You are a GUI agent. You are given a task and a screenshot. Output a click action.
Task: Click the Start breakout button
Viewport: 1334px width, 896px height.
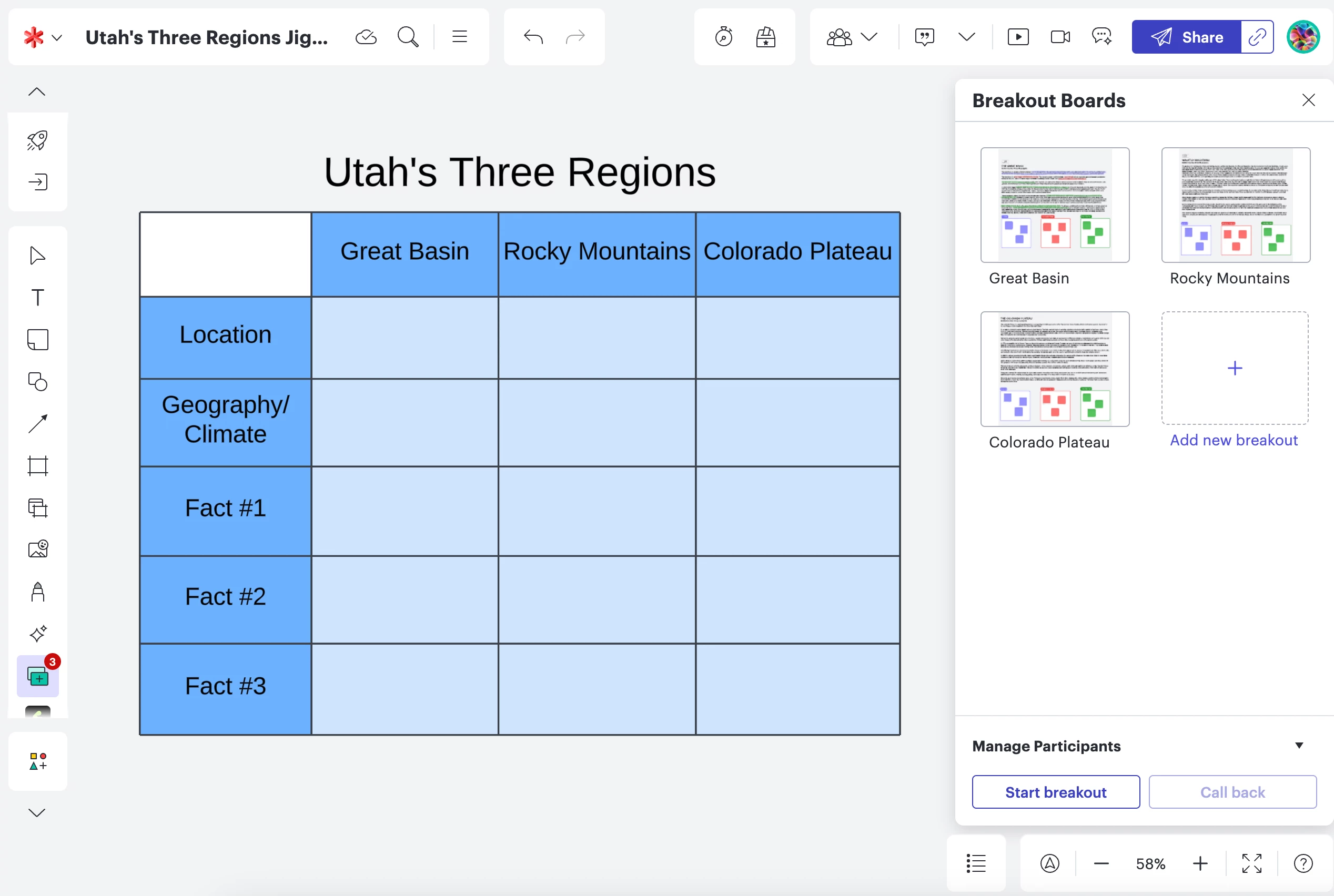[x=1056, y=792]
